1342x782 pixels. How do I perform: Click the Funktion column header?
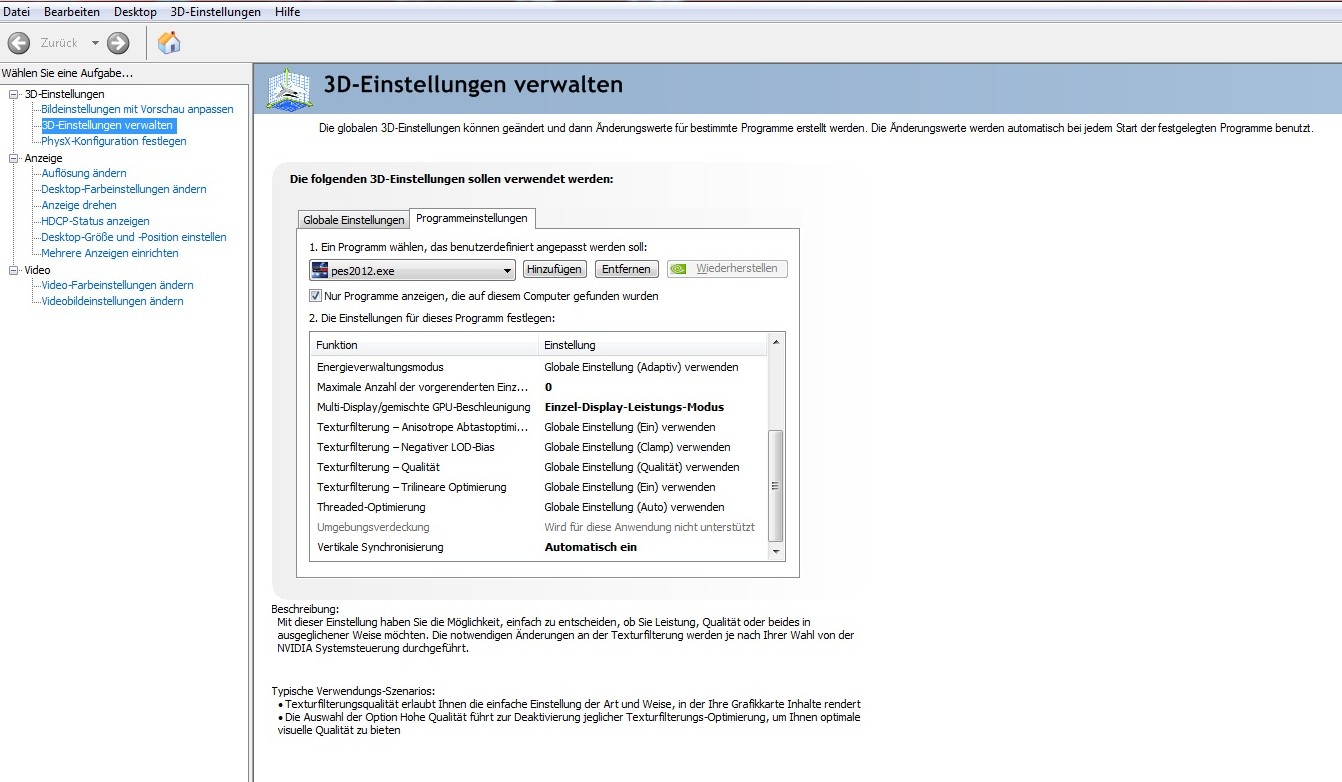click(x=424, y=345)
